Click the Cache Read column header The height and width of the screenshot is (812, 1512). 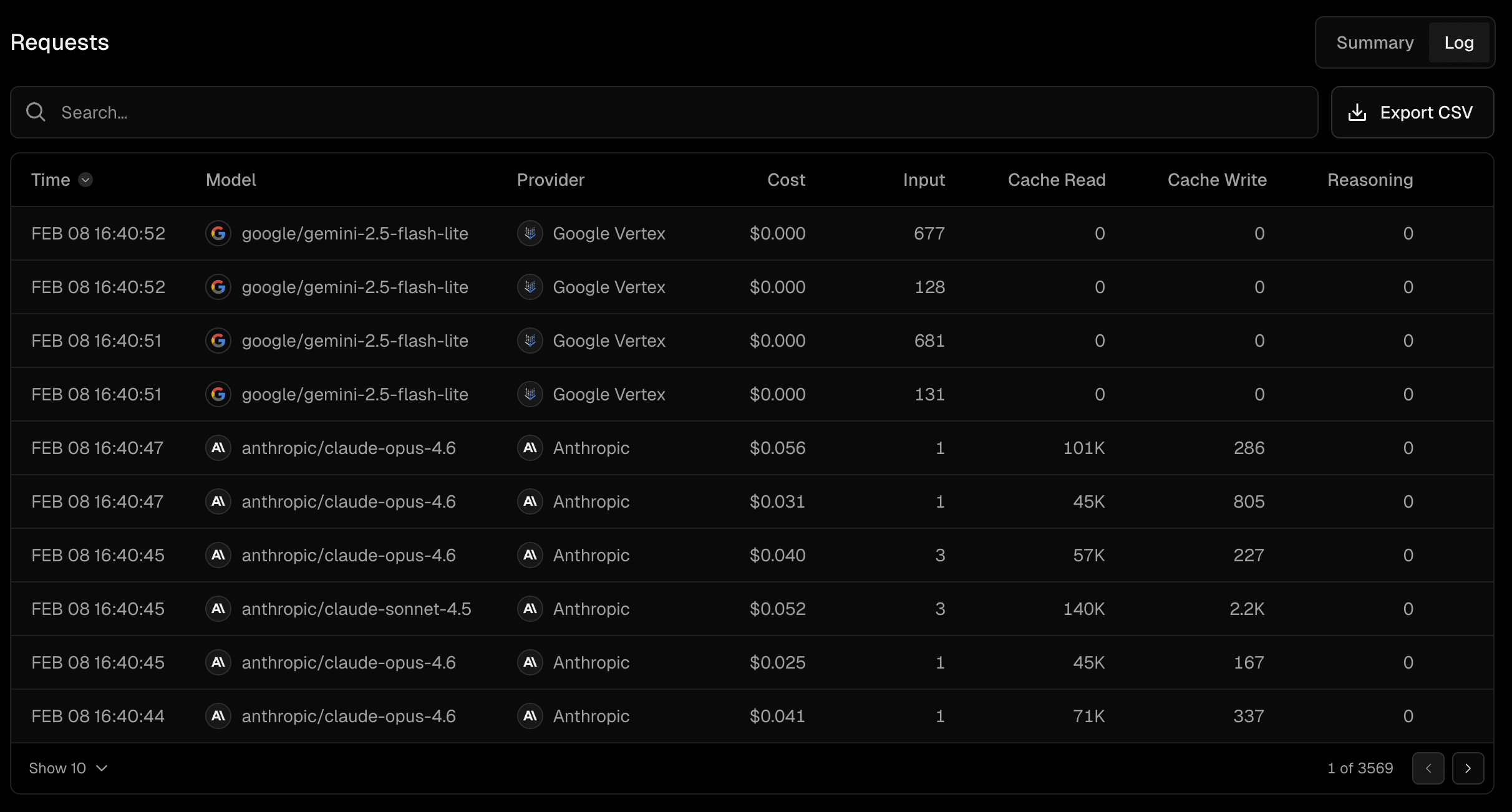(x=1056, y=180)
